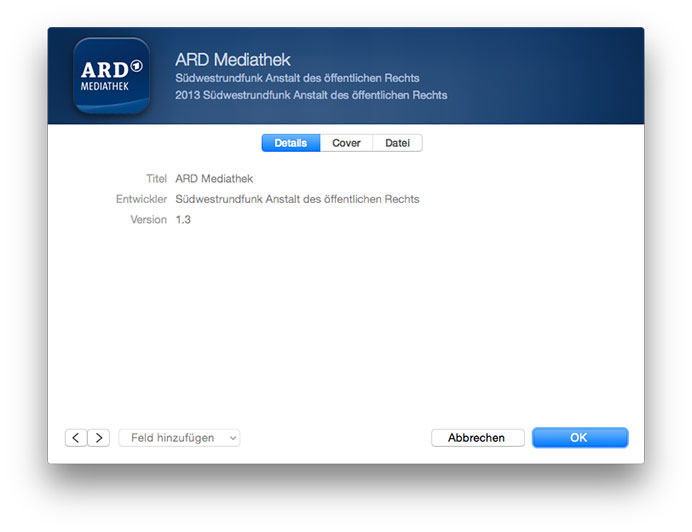This screenshot has width=692, height=532.
Task: Open the Feld hinzufügen dropdown
Action: 179,438
